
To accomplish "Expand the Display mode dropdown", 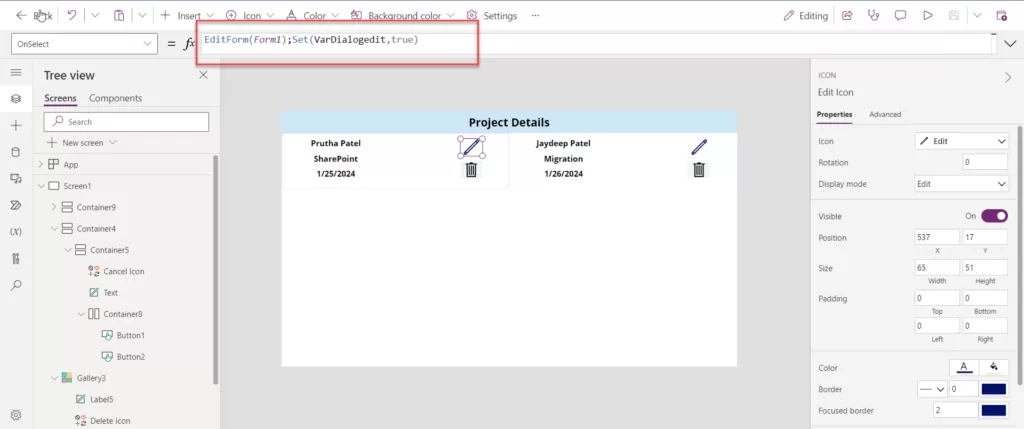I will (961, 184).
